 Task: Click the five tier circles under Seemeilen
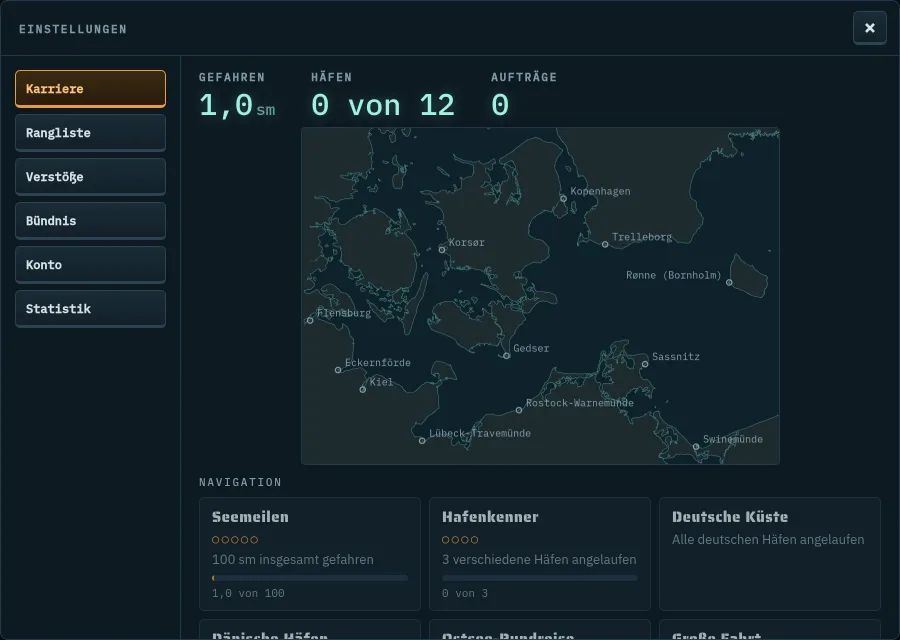(235, 540)
